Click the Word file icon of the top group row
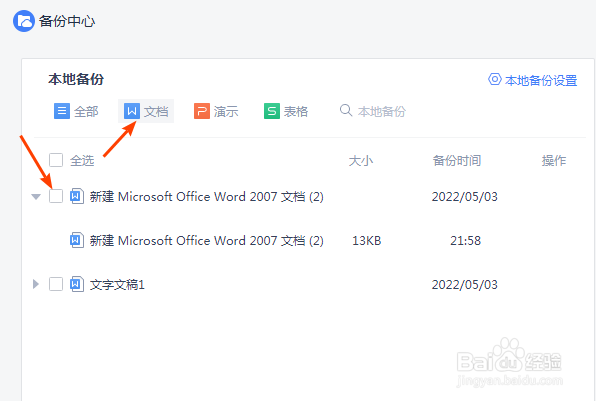Image resolution: width=596 pixels, height=401 pixels. [77, 196]
